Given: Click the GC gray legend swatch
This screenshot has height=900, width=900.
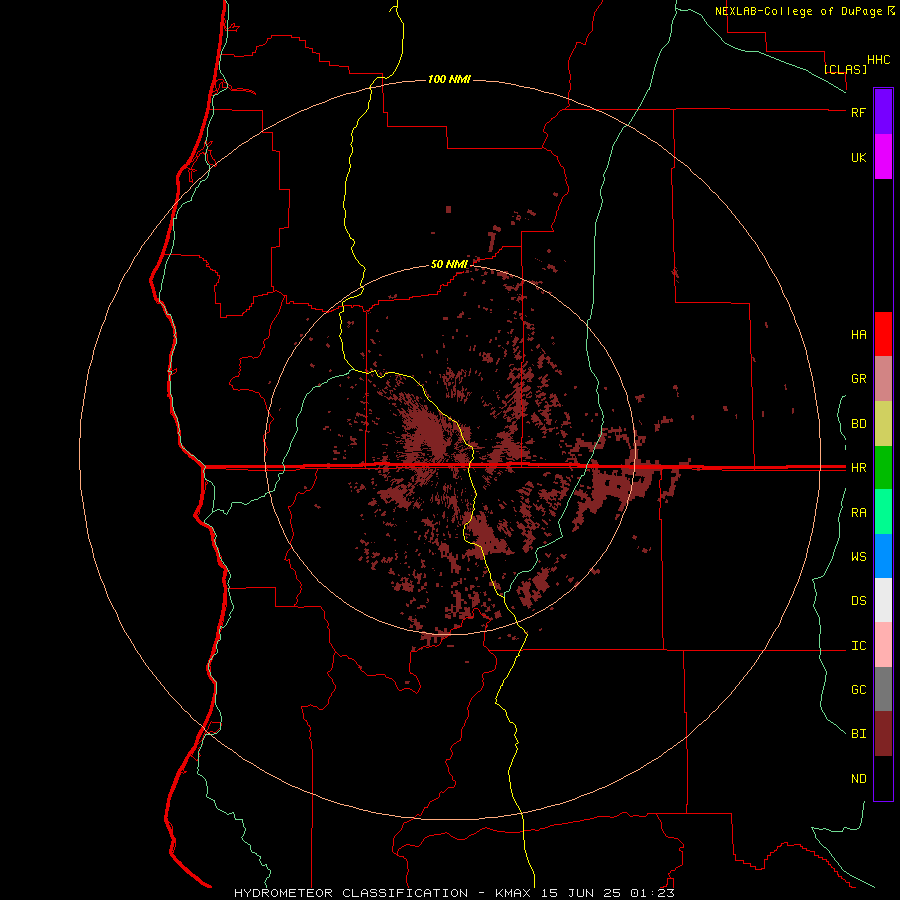Looking at the screenshot, I should tap(883, 689).
